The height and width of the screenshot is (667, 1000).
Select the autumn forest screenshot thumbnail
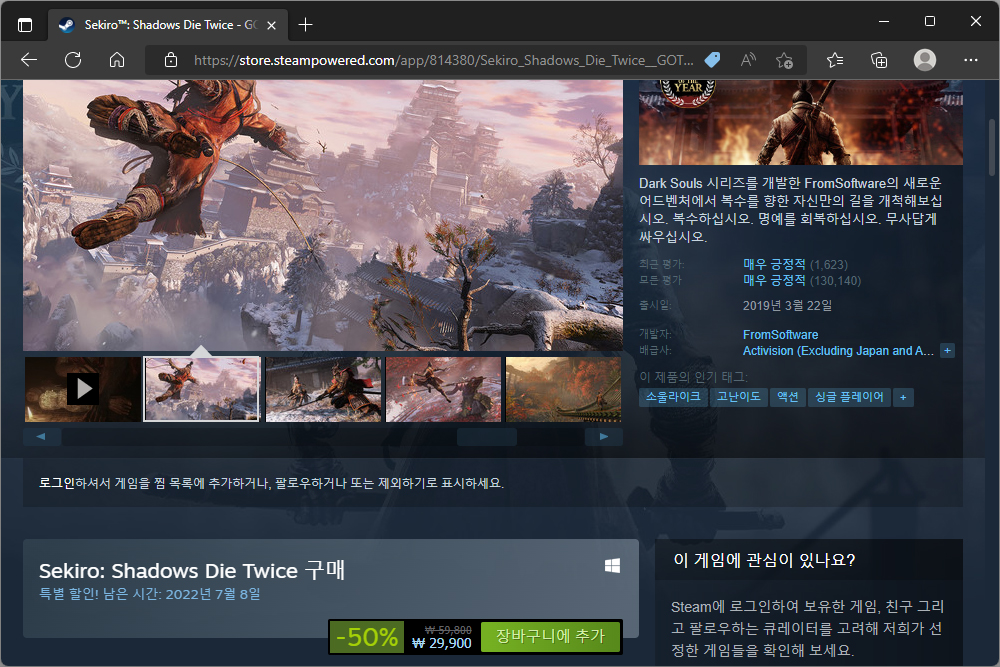(x=563, y=389)
